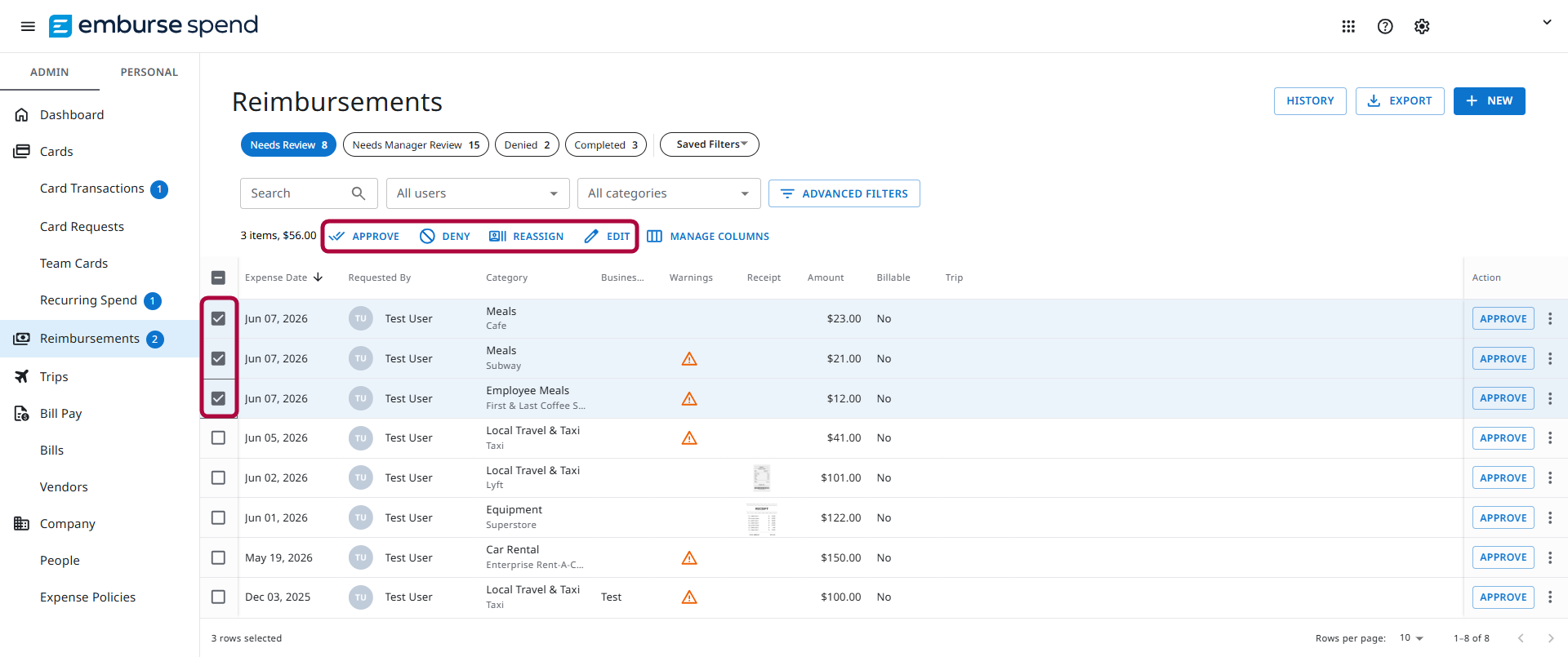Deny the selected reimbursements
1568x657 pixels.
coord(445,236)
